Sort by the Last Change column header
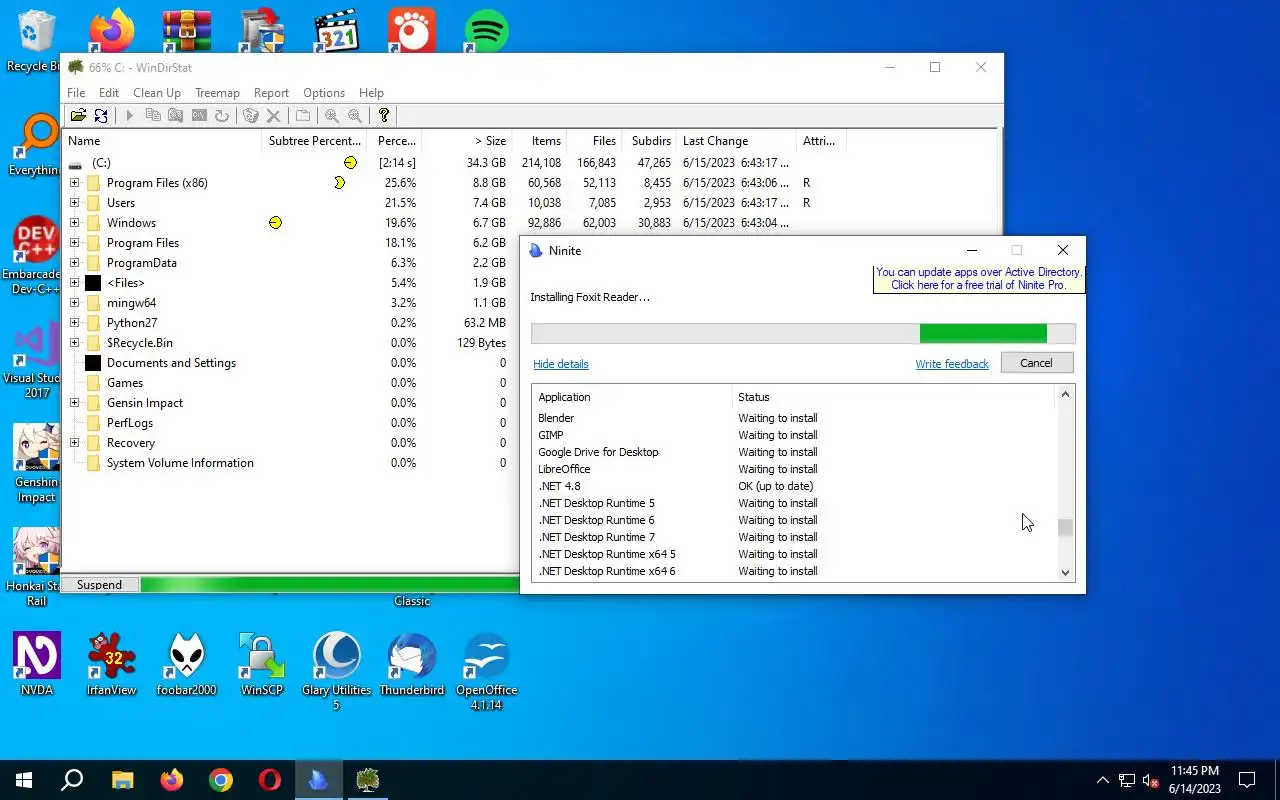The image size is (1280, 800). (735, 141)
